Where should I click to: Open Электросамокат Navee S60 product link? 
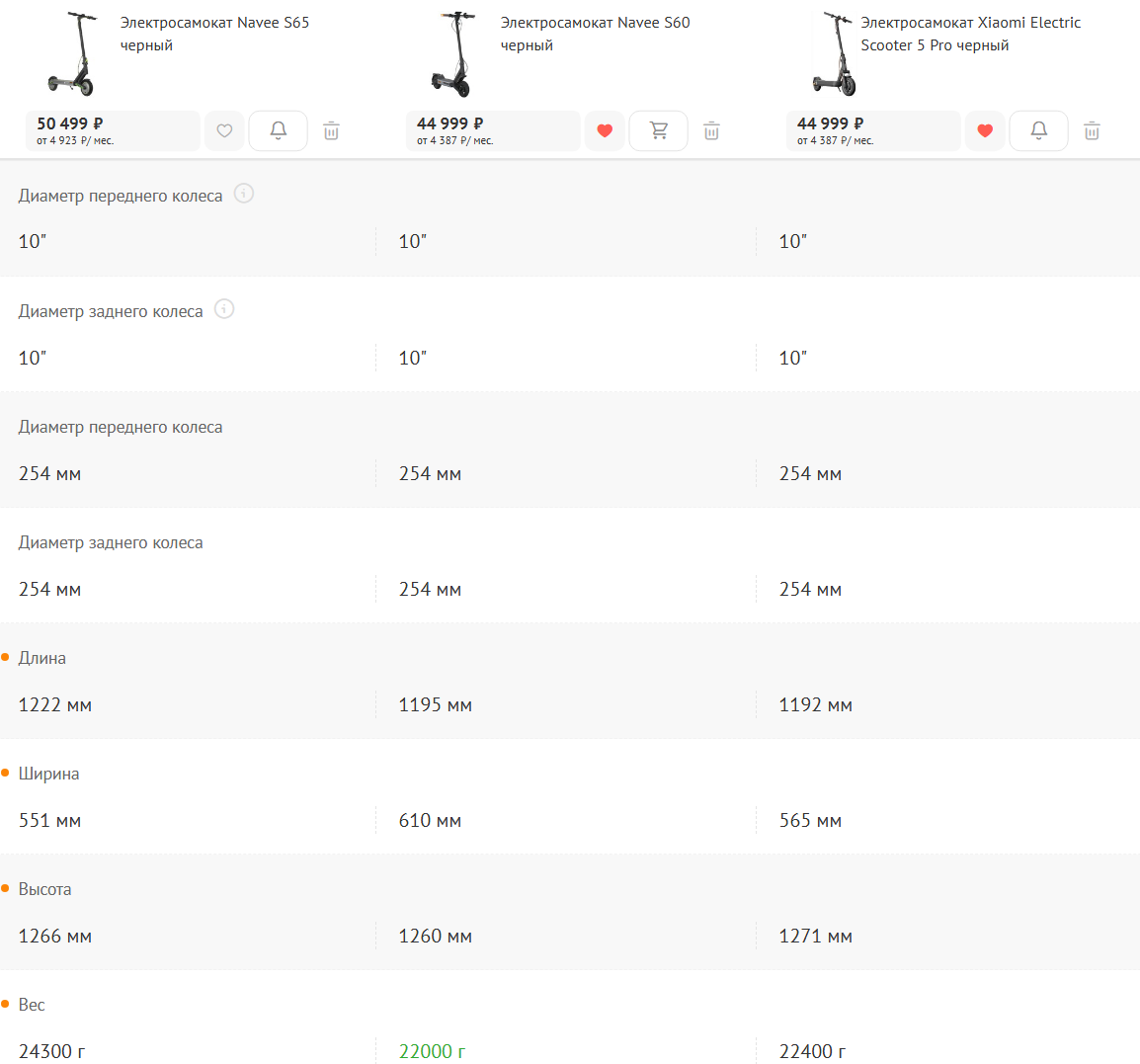coord(595,34)
